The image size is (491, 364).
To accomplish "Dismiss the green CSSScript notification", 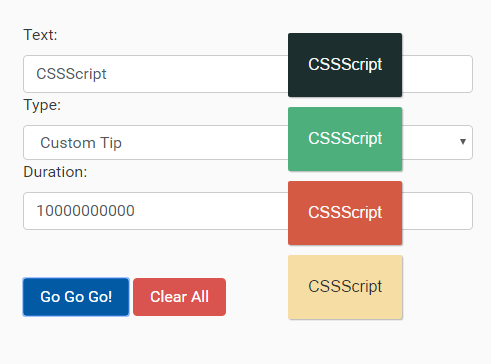I will 345,139.
